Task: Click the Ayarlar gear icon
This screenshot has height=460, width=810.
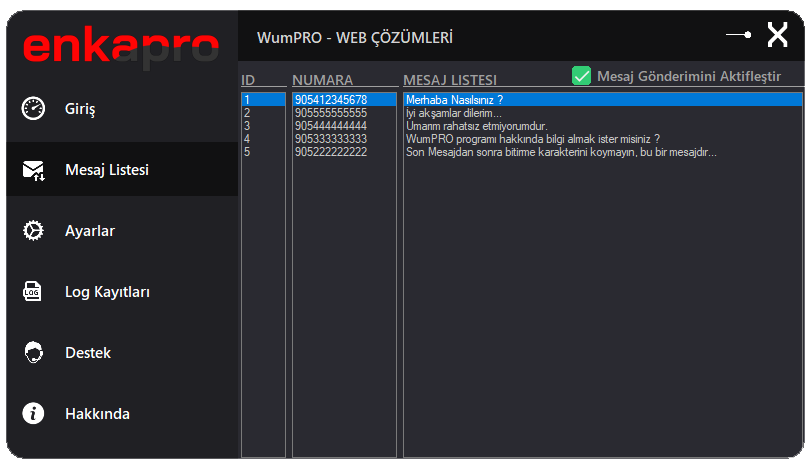Action: tap(33, 231)
